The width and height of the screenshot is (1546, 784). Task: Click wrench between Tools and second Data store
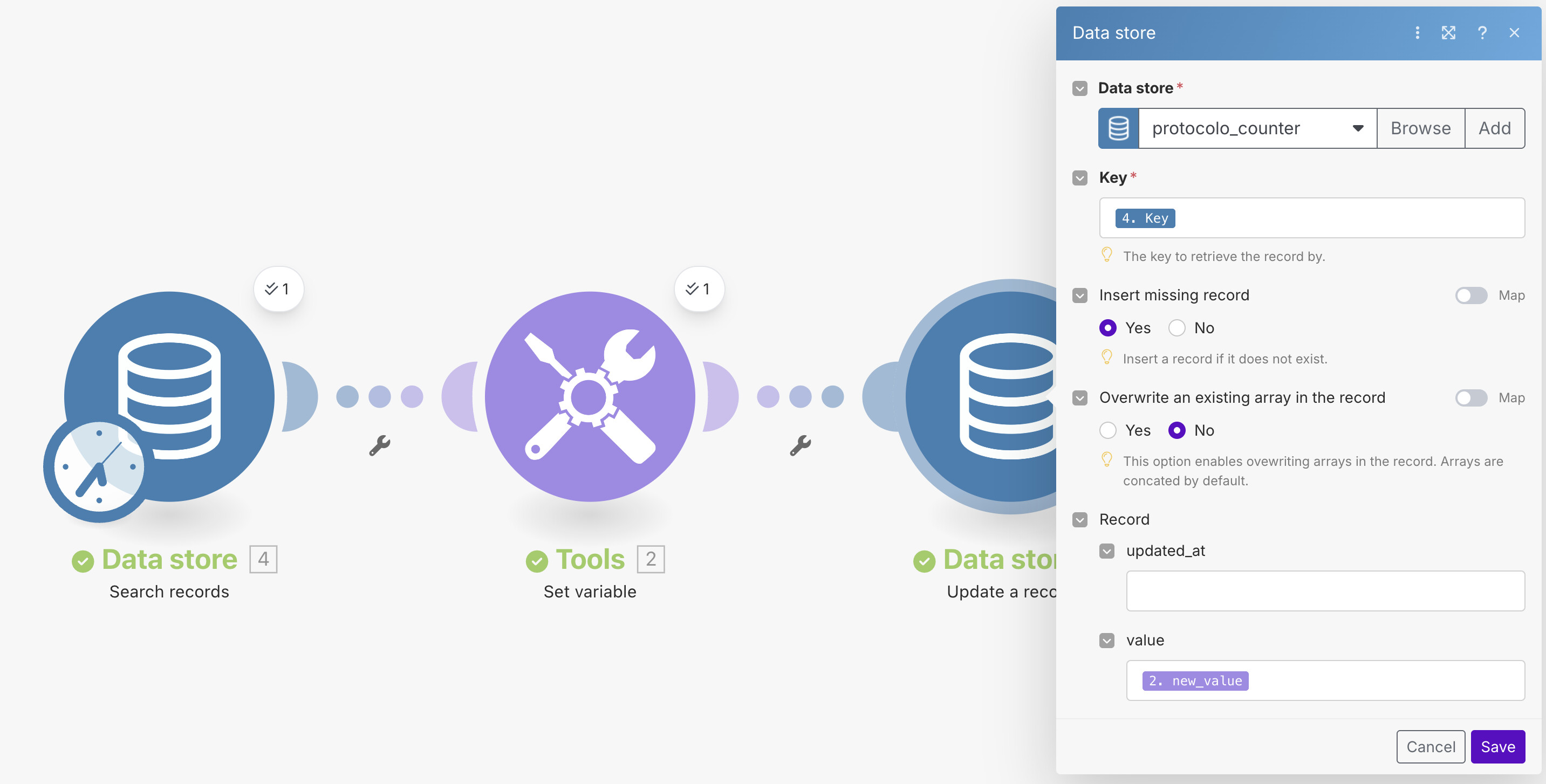tap(800, 446)
